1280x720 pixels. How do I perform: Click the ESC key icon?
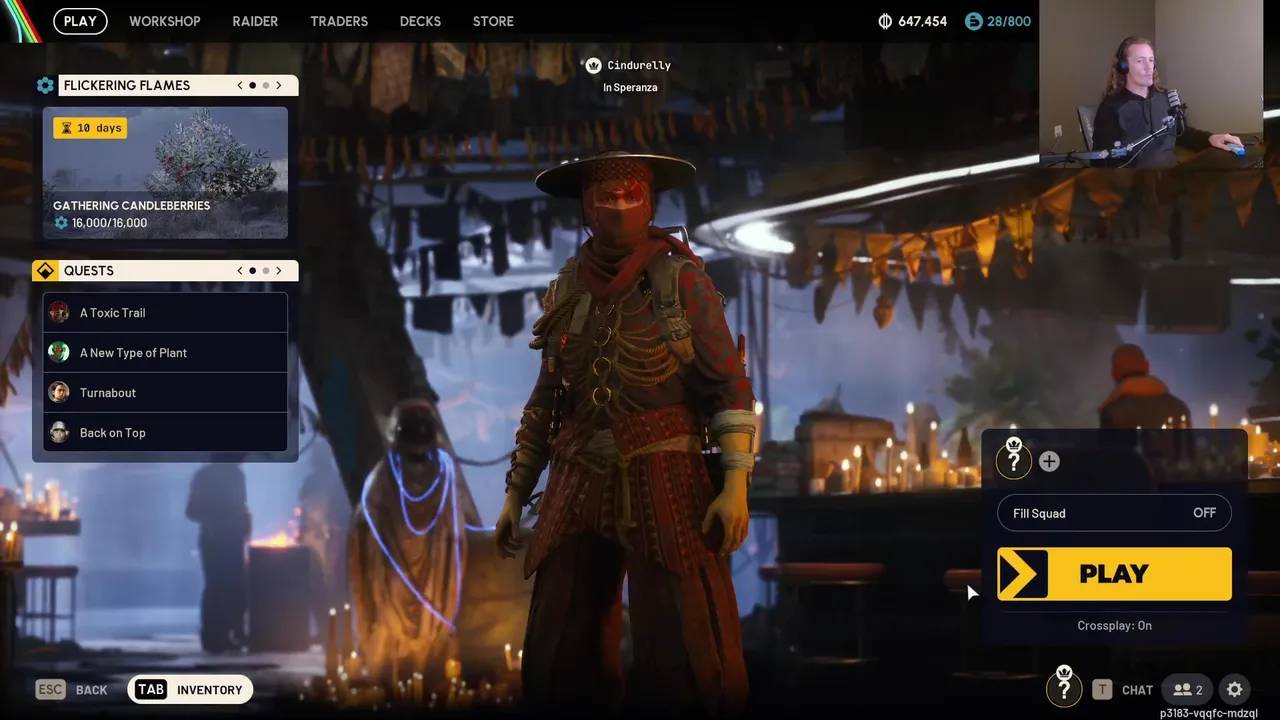click(x=51, y=689)
